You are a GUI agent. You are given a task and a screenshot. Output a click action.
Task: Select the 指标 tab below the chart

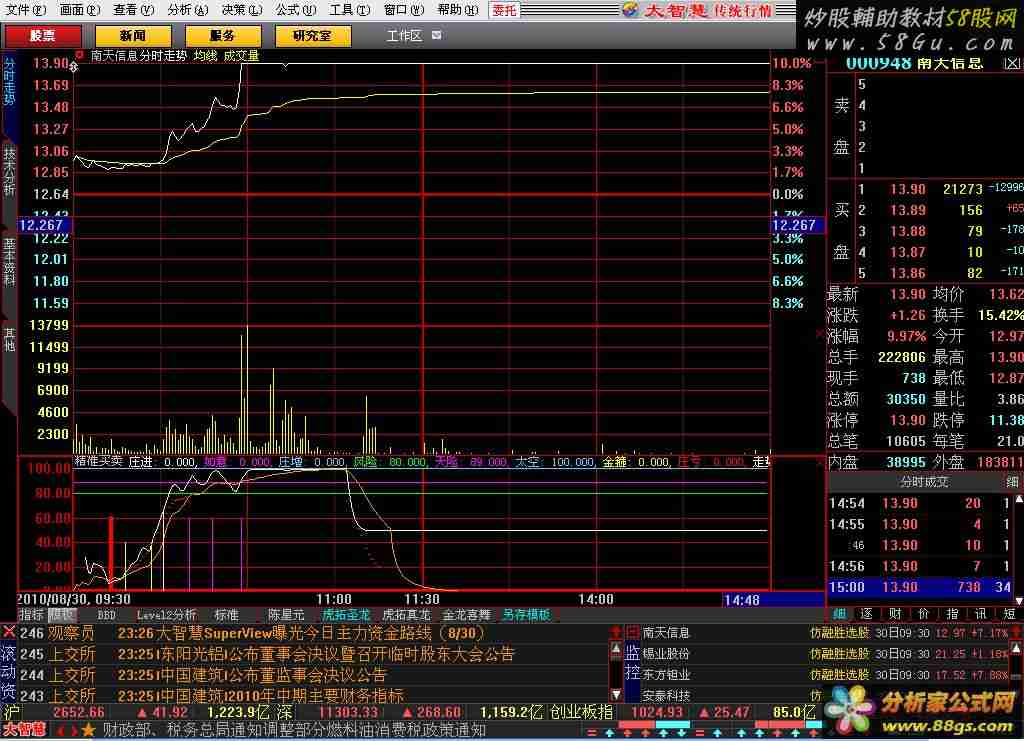[x=31, y=614]
